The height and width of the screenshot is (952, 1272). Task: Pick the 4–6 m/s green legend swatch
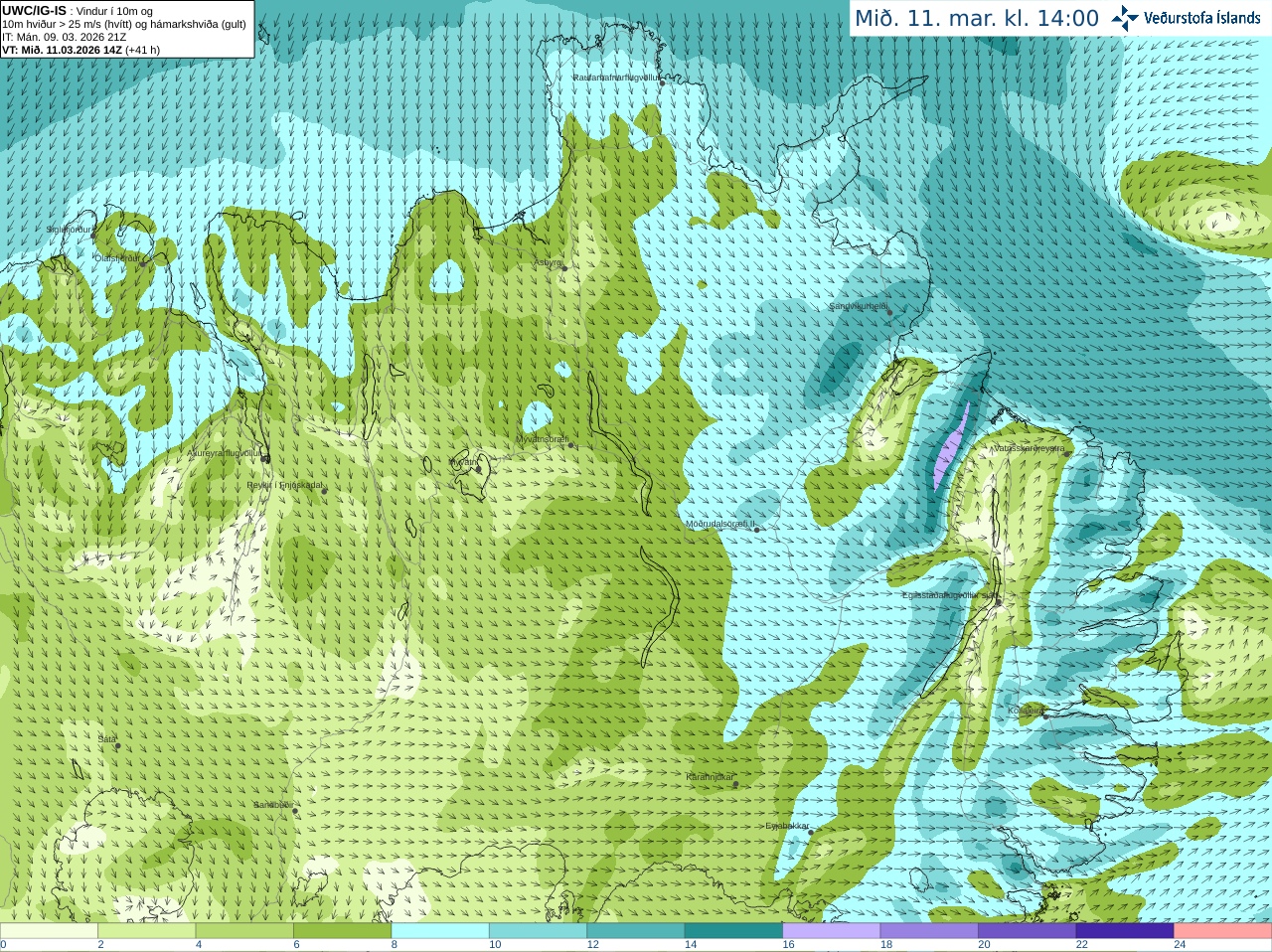coord(244,931)
